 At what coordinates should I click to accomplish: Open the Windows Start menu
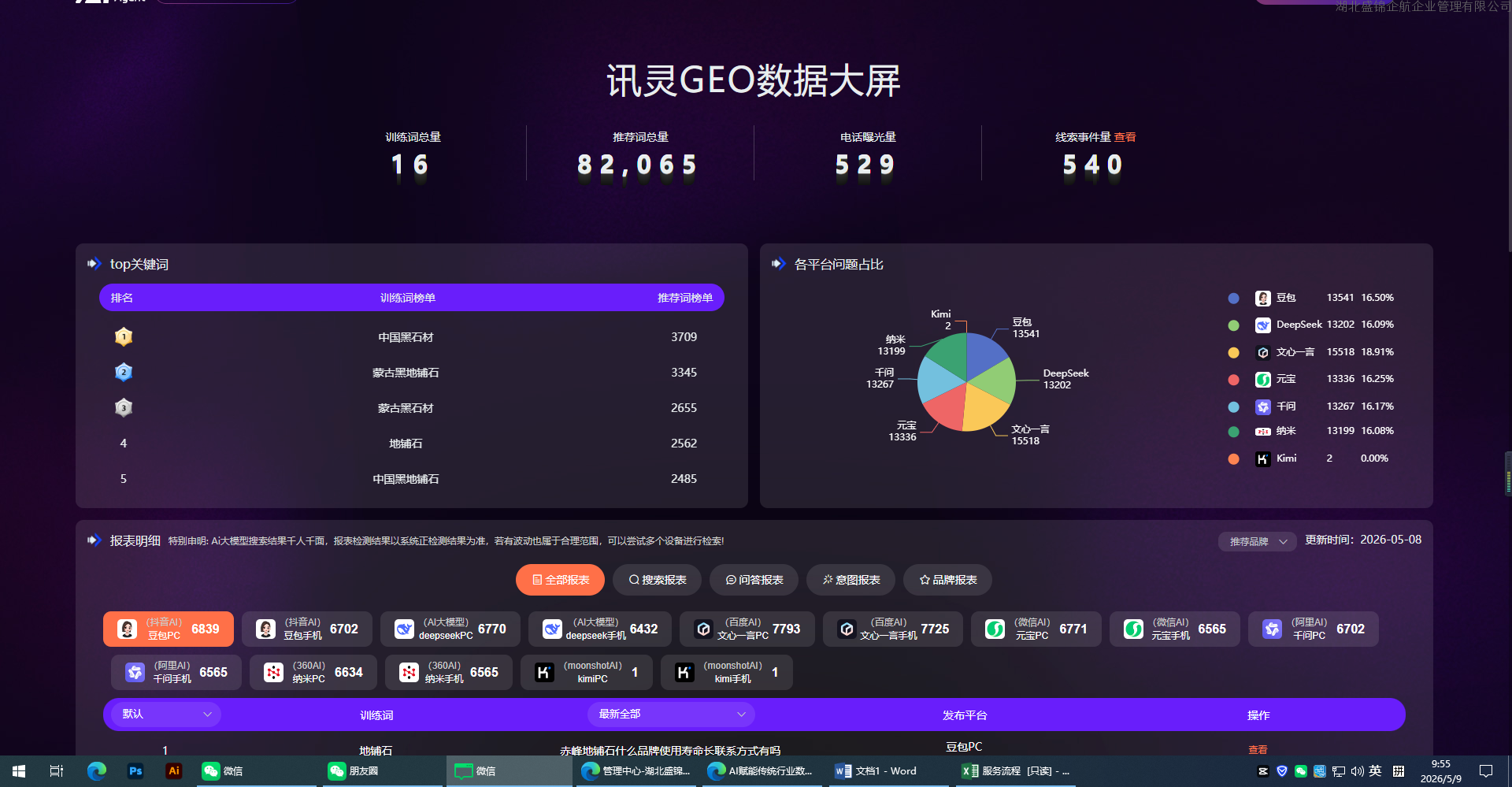[19, 771]
